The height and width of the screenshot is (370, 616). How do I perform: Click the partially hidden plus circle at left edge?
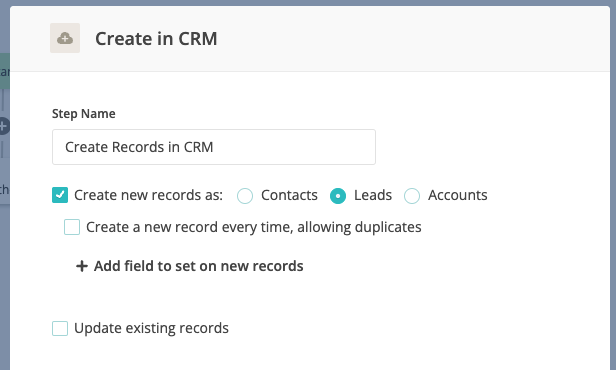point(4,126)
